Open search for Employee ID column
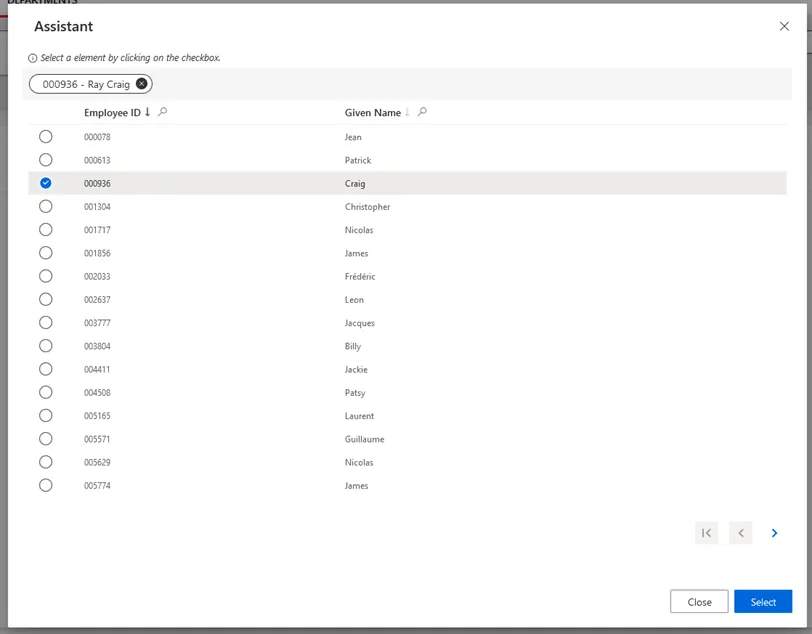 click(x=163, y=112)
